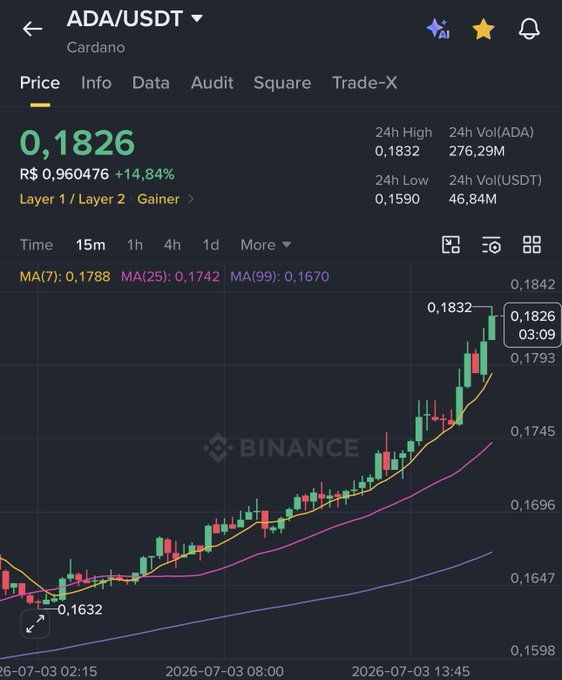
Task: Click the R$ 0,960476 converted price
Action: pos(64,174)
